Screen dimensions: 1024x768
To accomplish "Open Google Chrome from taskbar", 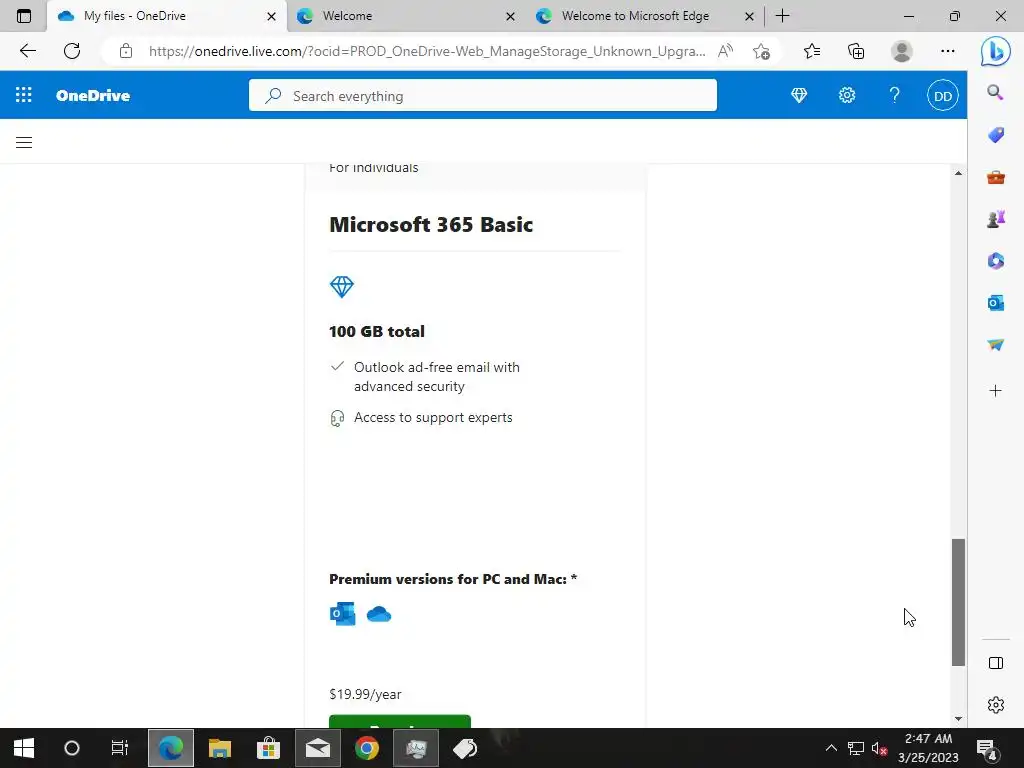I will click(x=366, y=748).
